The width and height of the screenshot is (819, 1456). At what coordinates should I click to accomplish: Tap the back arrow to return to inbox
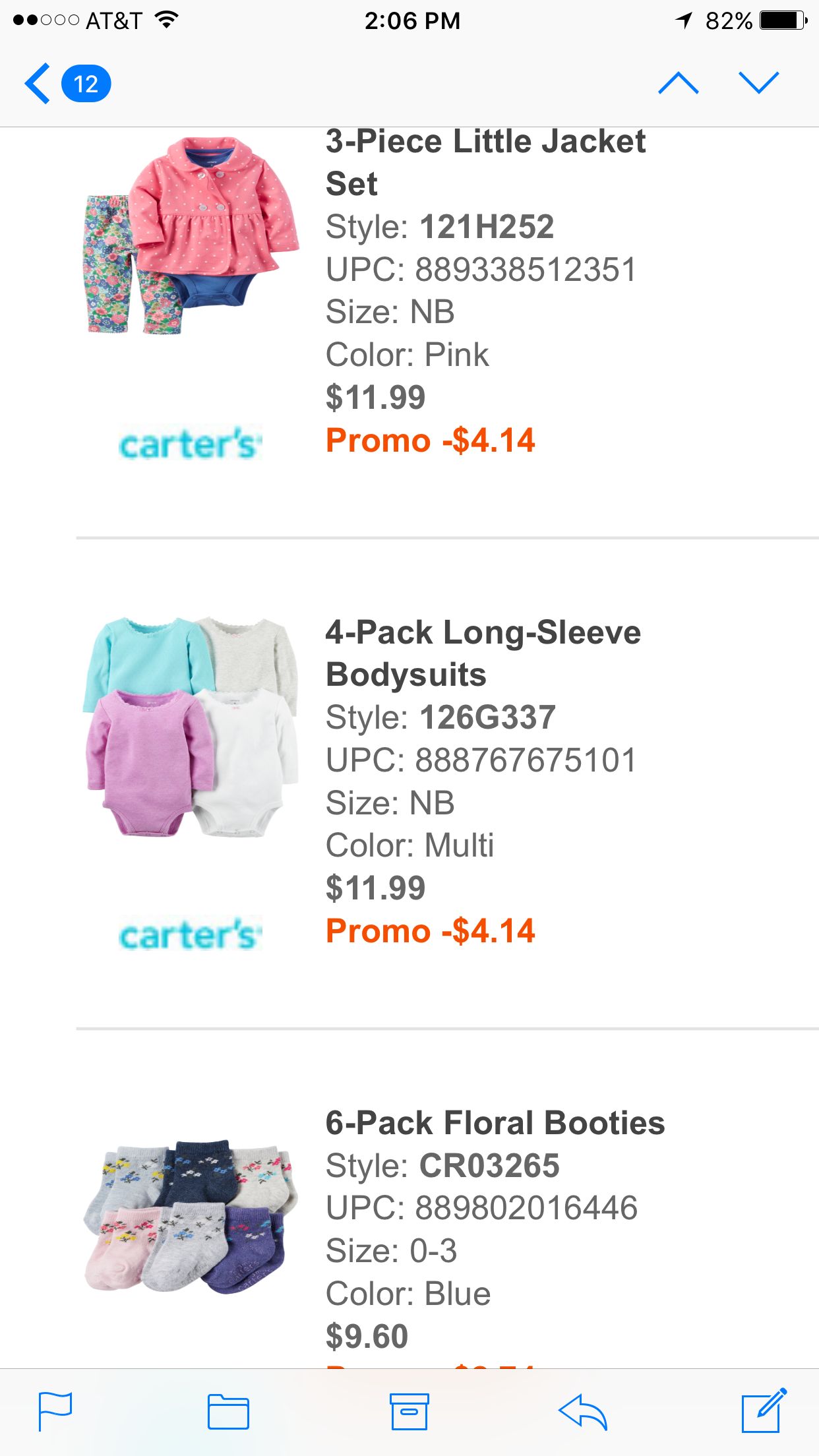click(38, 84)
